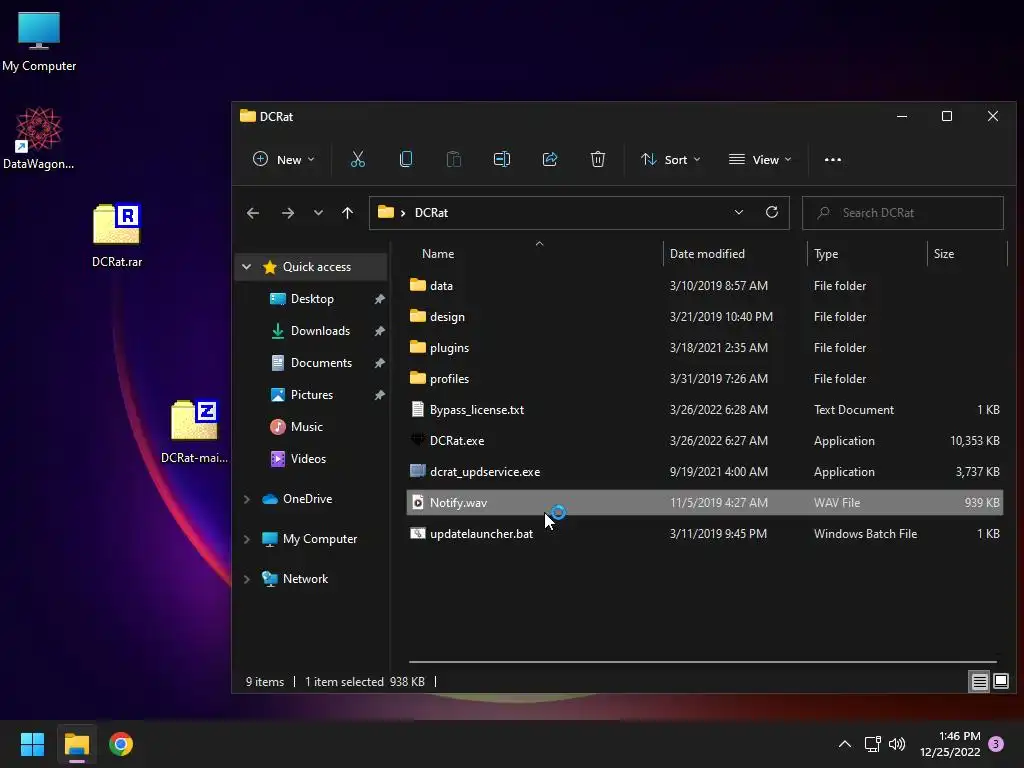Click the horizontal scrollbar in file list
1024x768 pixels.
point(703,662)
